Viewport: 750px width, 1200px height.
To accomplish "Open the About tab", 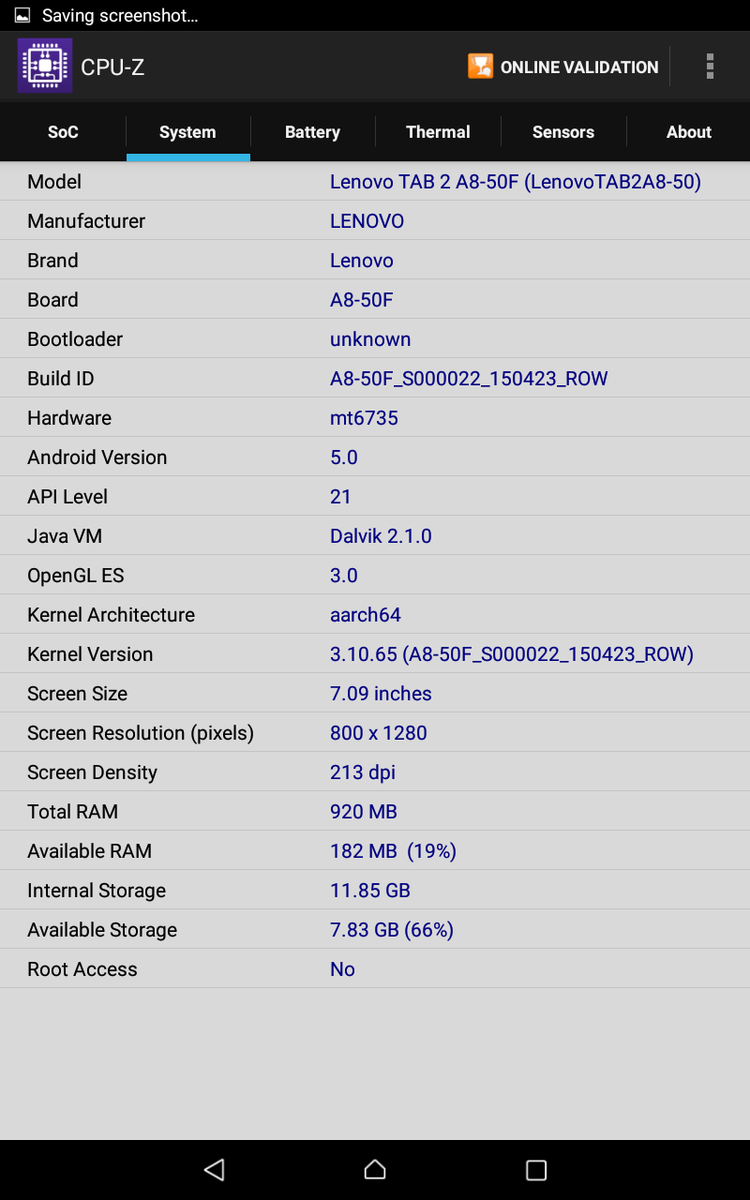I will pyautogui.click(x=689, y=132).
